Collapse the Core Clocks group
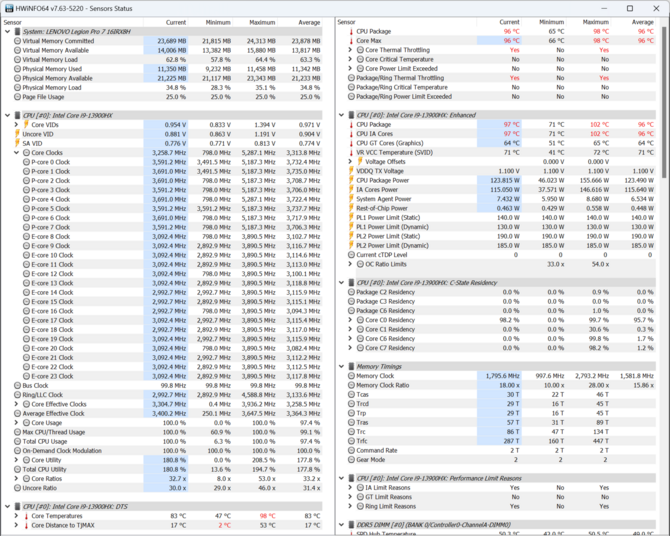This screenshot has height=536, width=670. pyautogui.click(x=16, y=153)
